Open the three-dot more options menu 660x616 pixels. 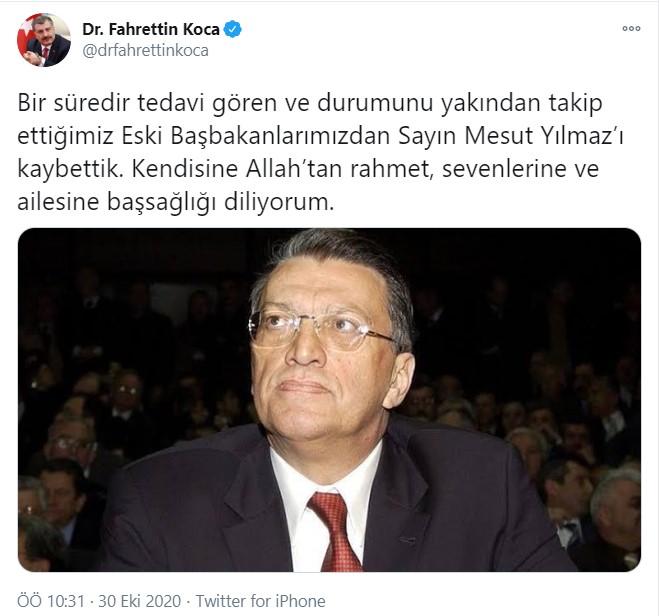(x=631, y=29)
